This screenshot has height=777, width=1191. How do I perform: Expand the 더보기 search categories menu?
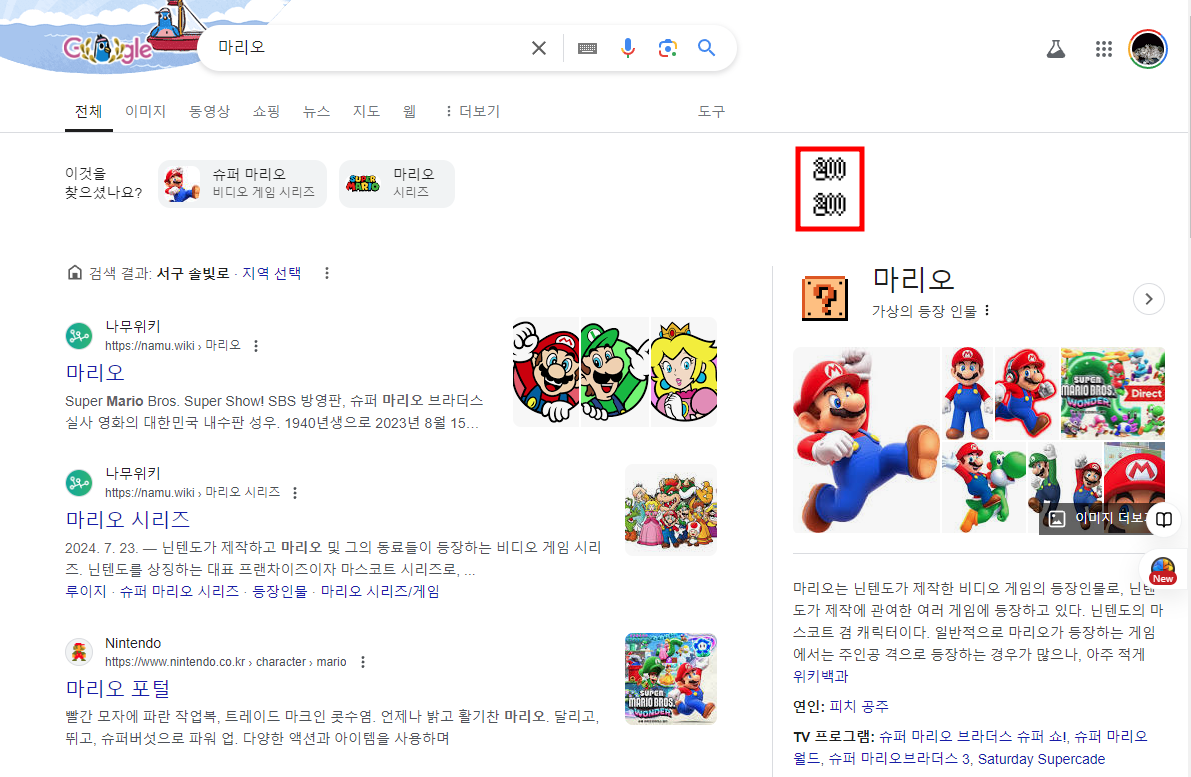pyautogui.click(x=472, y=112)
